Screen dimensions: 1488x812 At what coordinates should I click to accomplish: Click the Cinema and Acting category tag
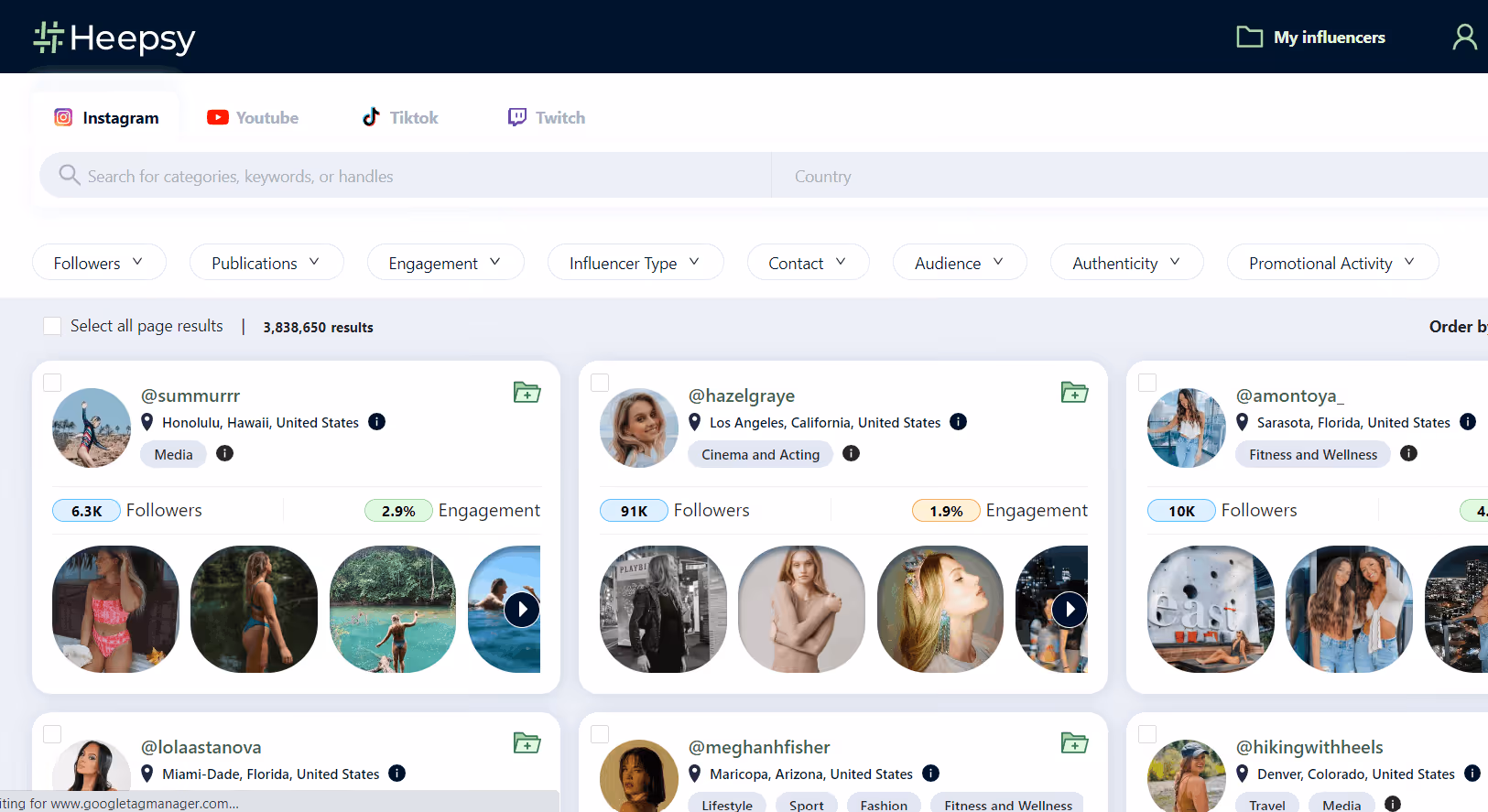761,454
